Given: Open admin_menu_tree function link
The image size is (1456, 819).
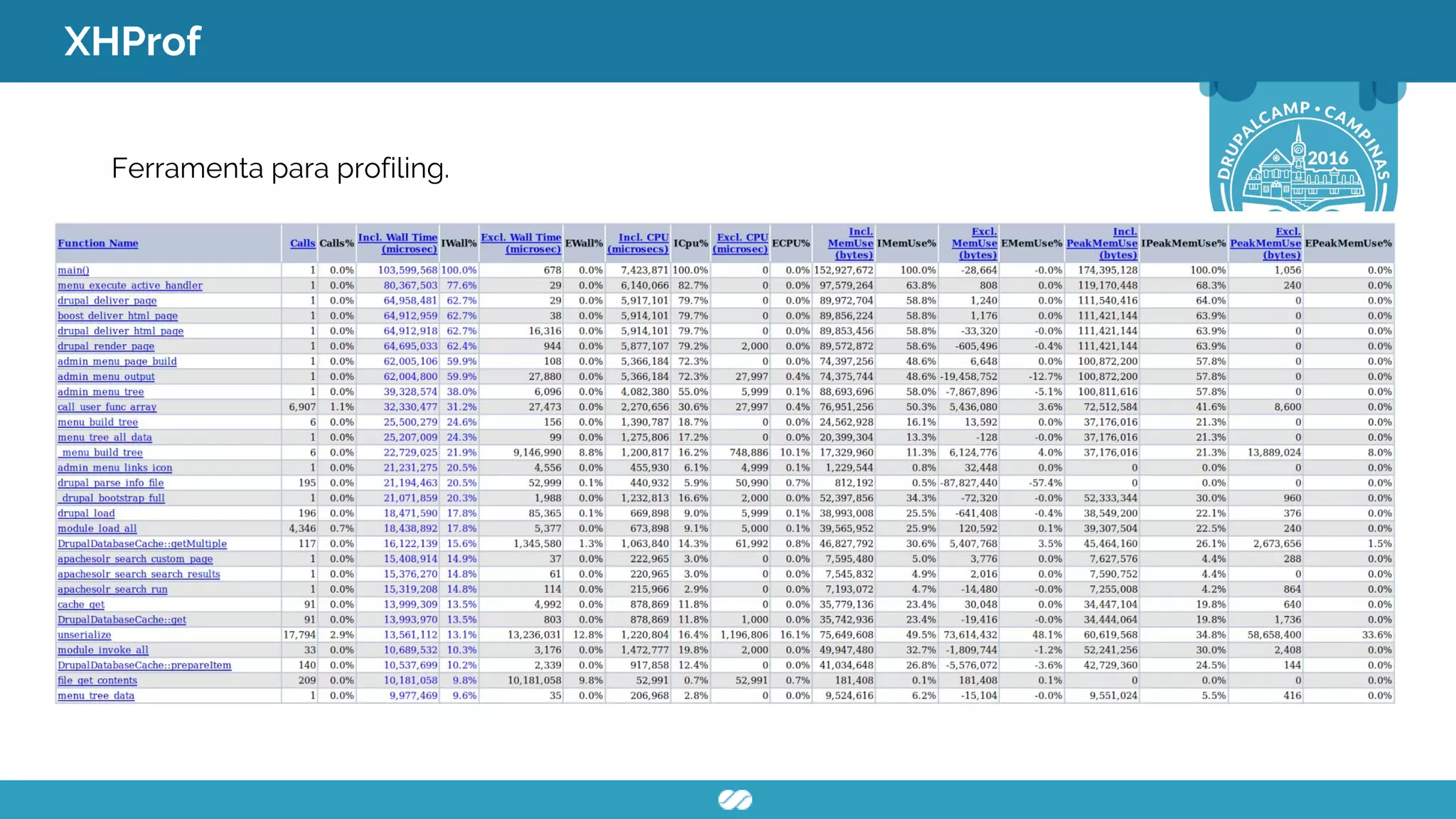Looking at the screenshot, I should tap(101, 392).
